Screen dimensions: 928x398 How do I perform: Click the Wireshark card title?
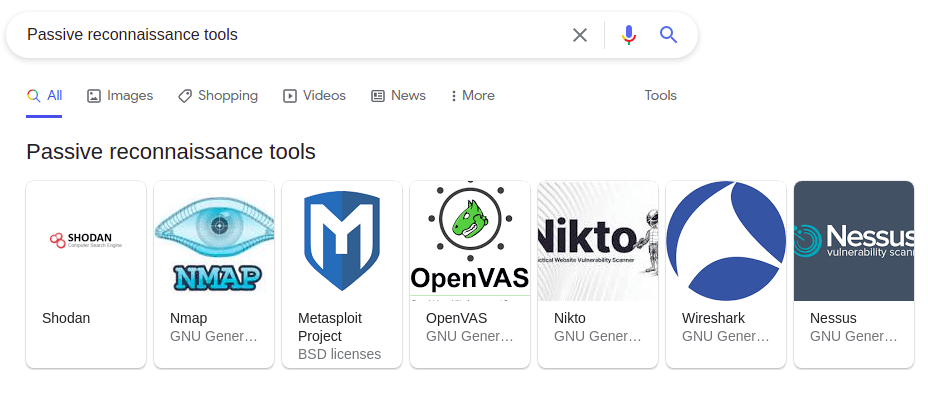pyautogui.click(x=713, y=319)
